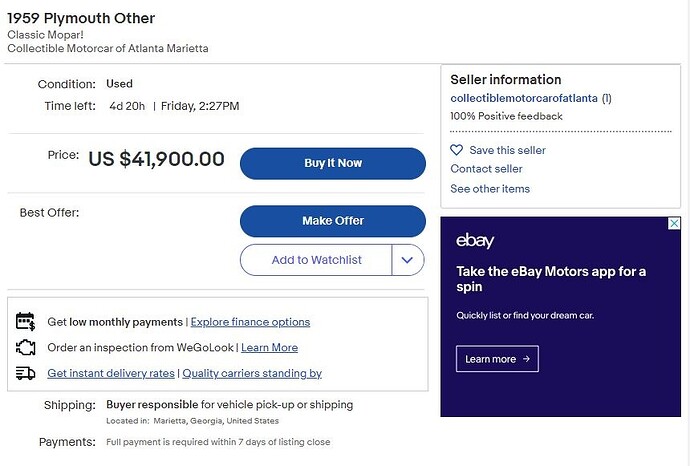The image size is (690, 466).
Task: Click the eBay logo in the ad
Action: pyautogui.click(x=475, y=241)
